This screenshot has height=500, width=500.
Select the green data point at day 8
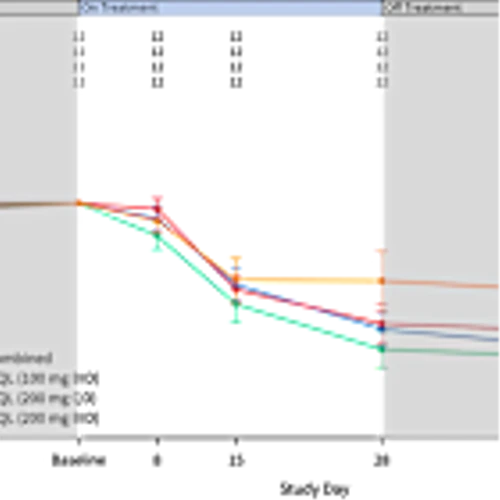[x=157, y=236]
